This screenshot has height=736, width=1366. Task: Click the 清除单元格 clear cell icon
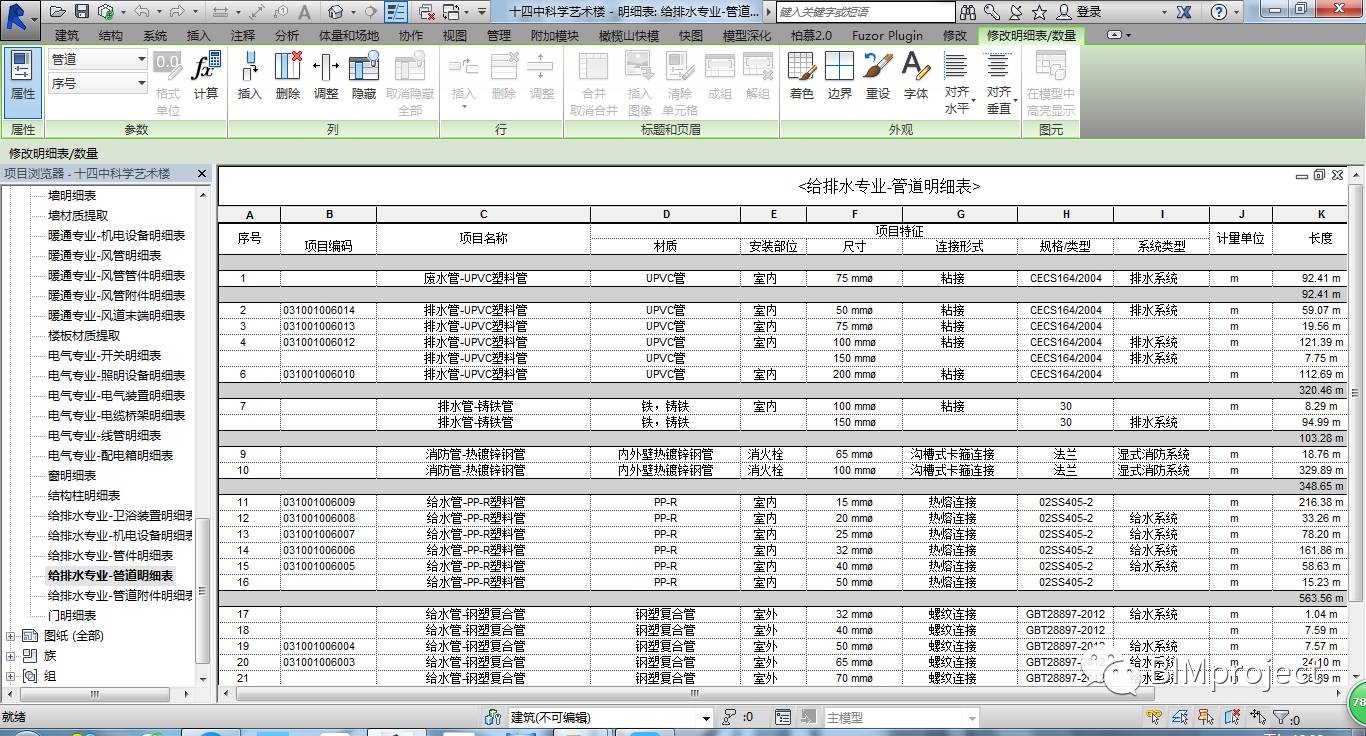pos(680,82)
